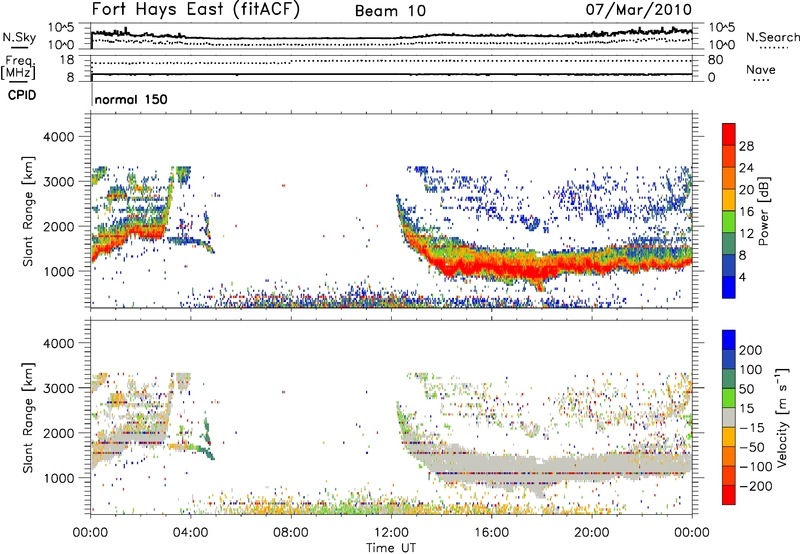The image size is (800, 554).
Task: Select the "4000" tick in the power panel
Action: click(58, 137)
